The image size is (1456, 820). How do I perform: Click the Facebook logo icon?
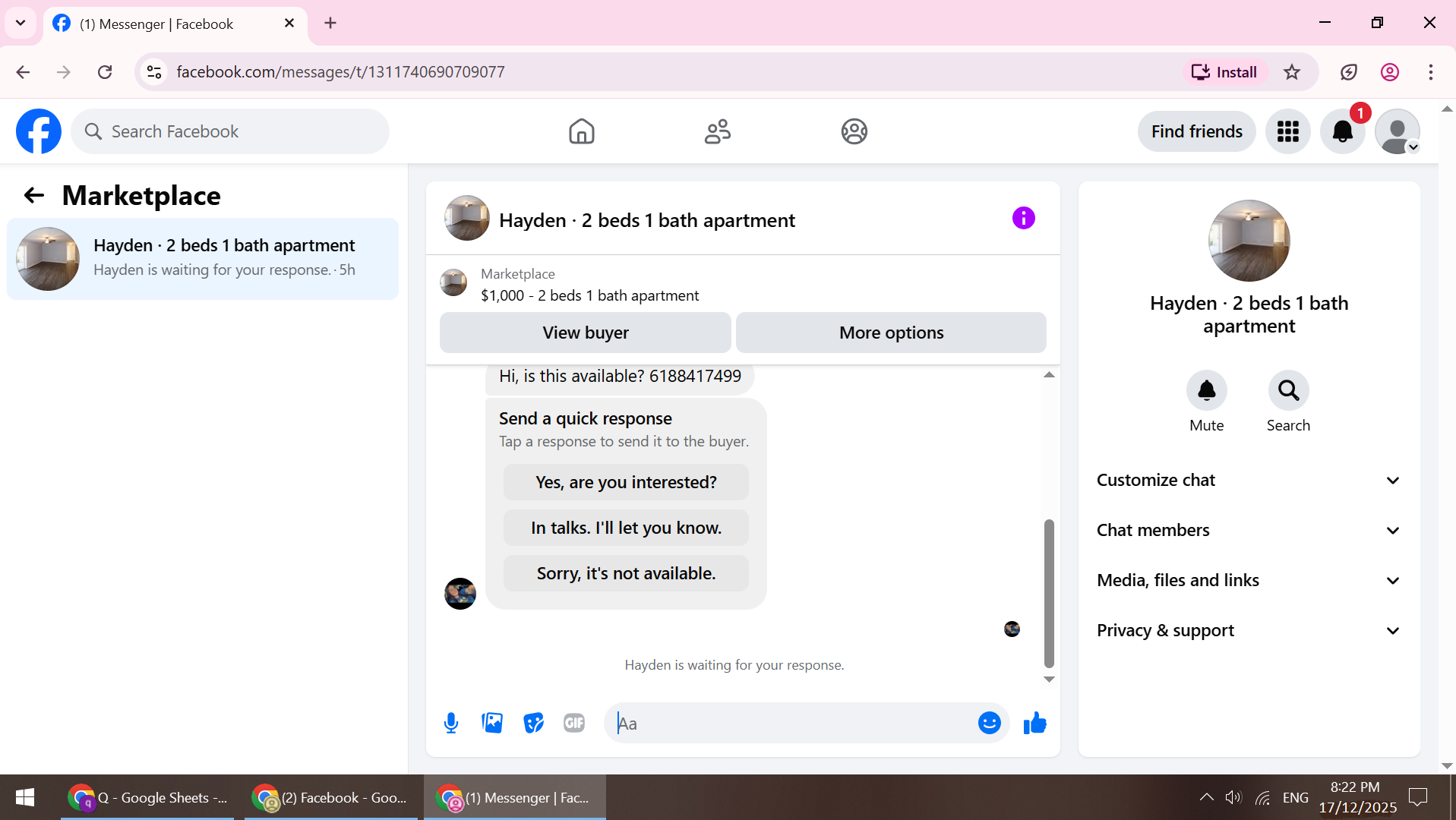[x=39, y=131]
